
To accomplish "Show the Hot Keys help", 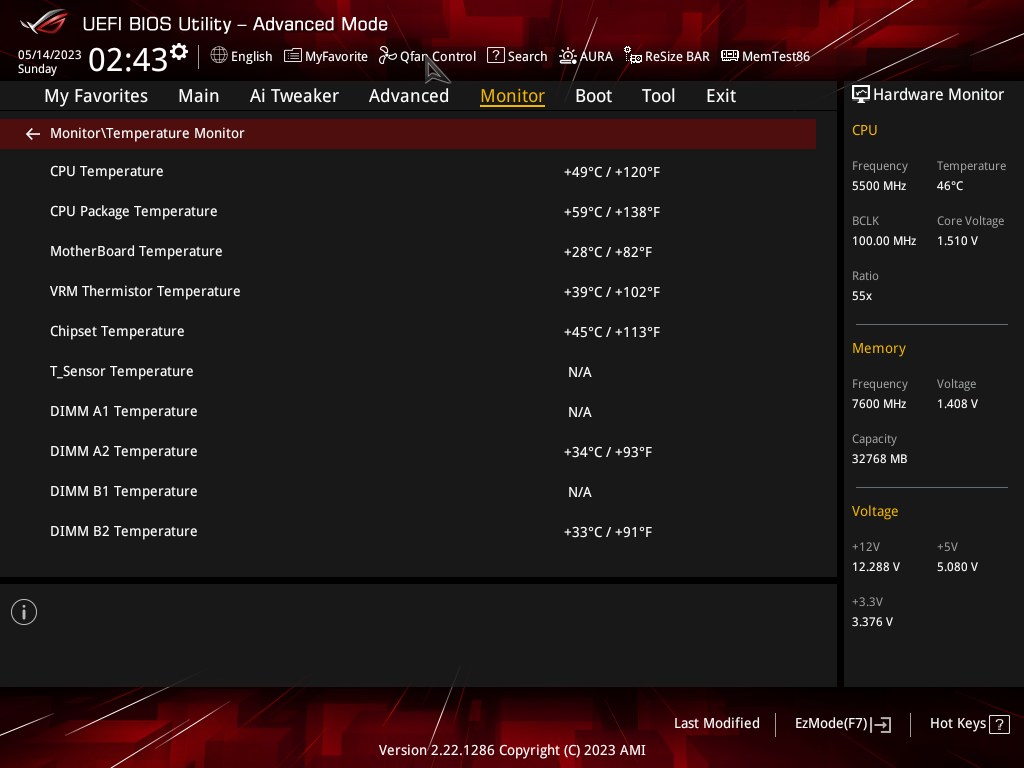I will [969, 724].
